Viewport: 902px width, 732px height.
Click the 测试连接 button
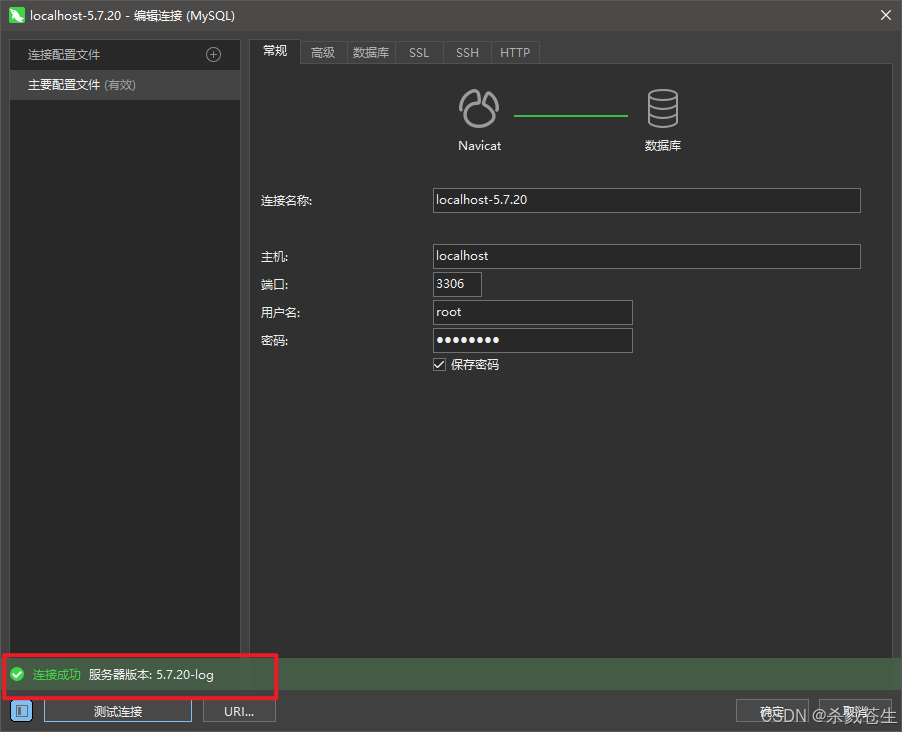[x=118, y=711]
